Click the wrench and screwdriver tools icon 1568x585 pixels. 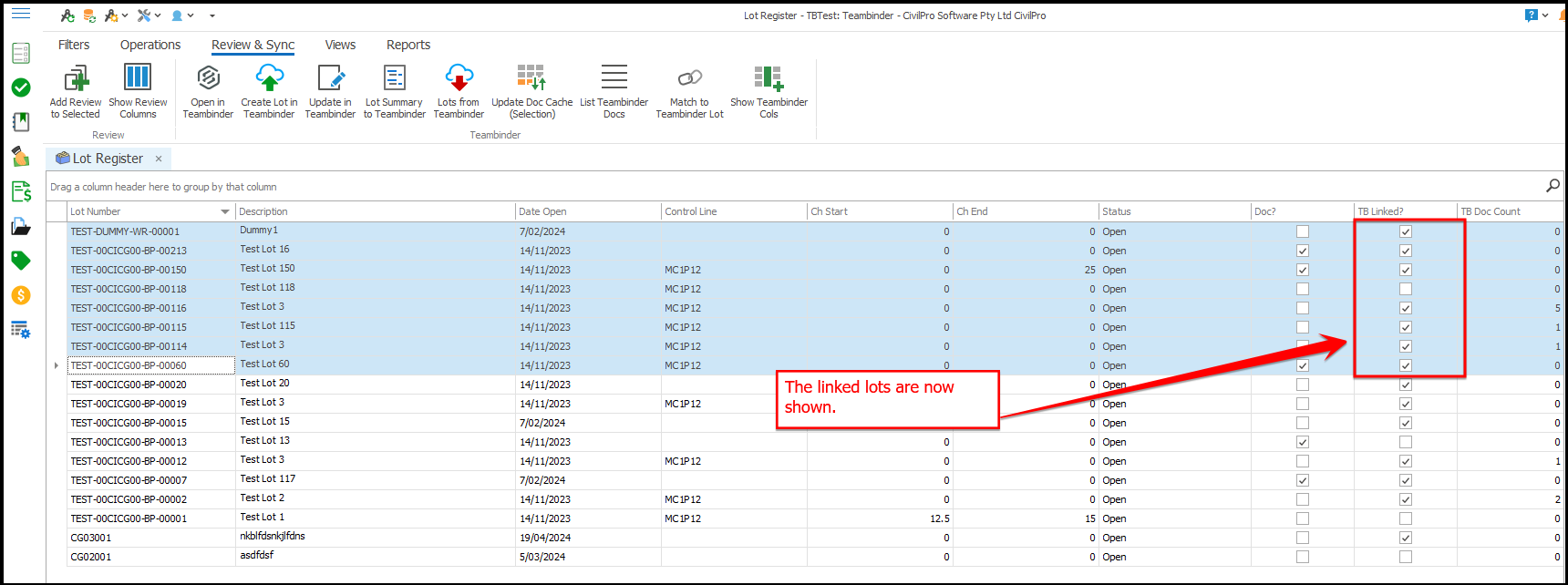pyautogui.click(x=144, y=15)
